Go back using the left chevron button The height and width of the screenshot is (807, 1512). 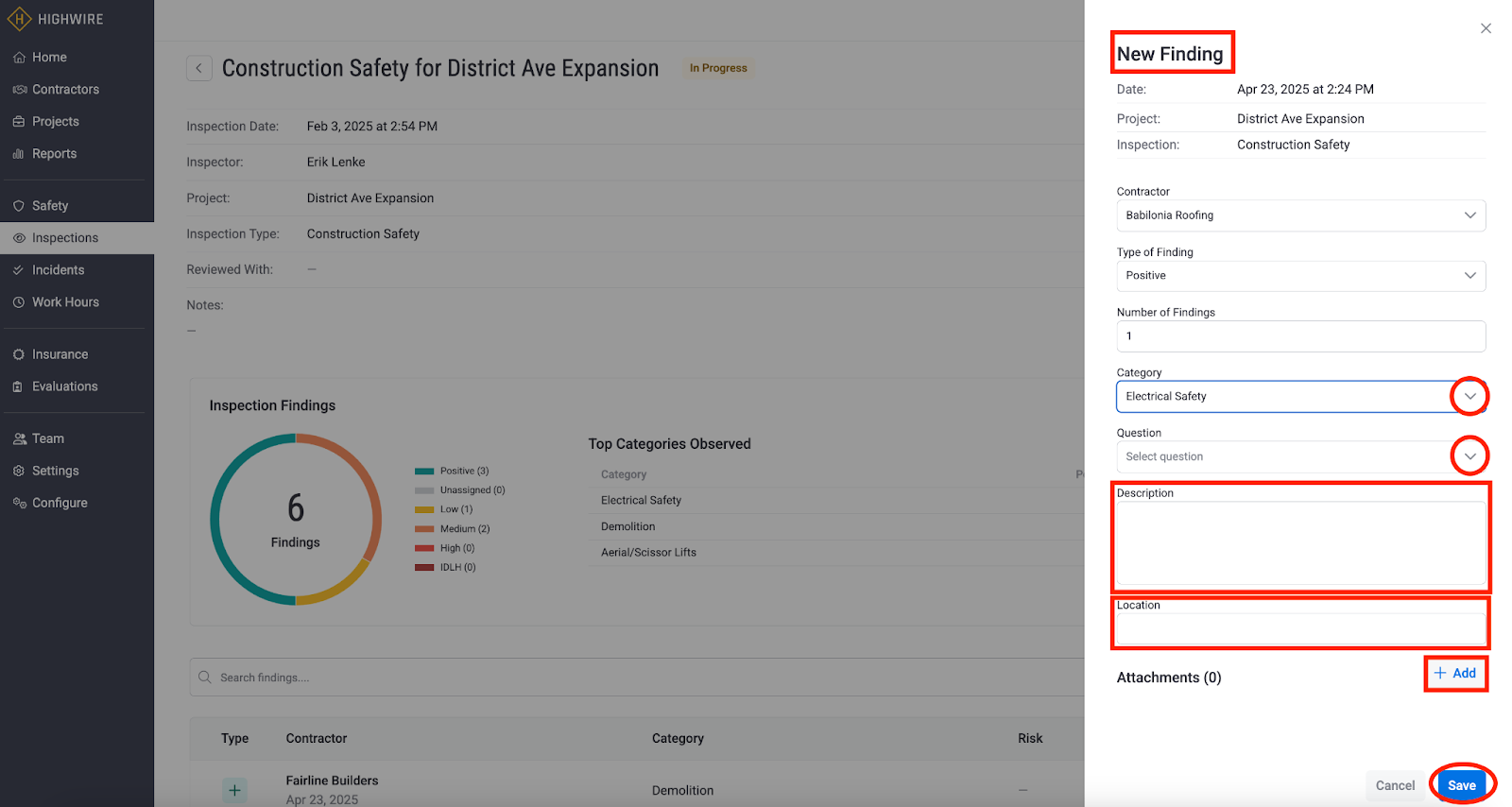pos(198,68)
